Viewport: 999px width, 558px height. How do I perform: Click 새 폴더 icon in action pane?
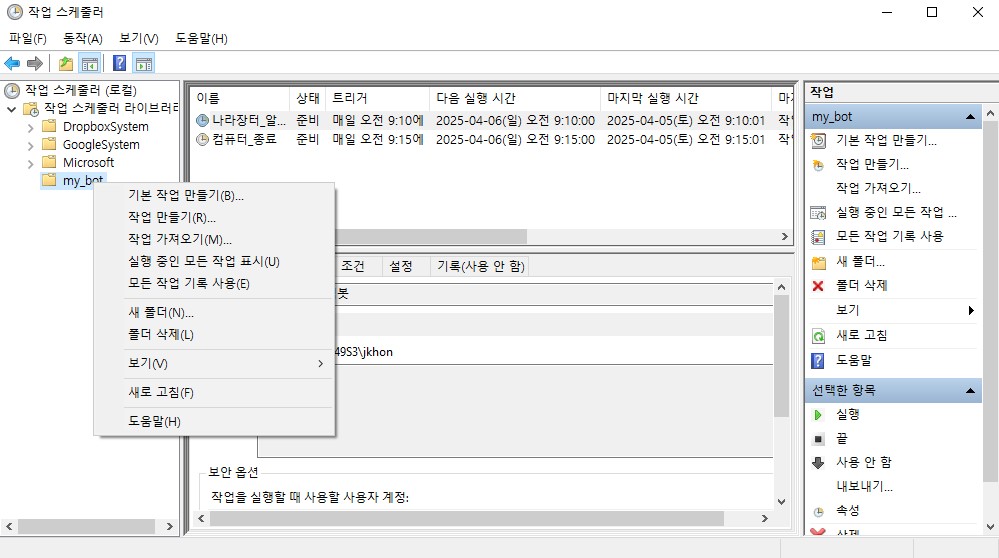point(818,262)
